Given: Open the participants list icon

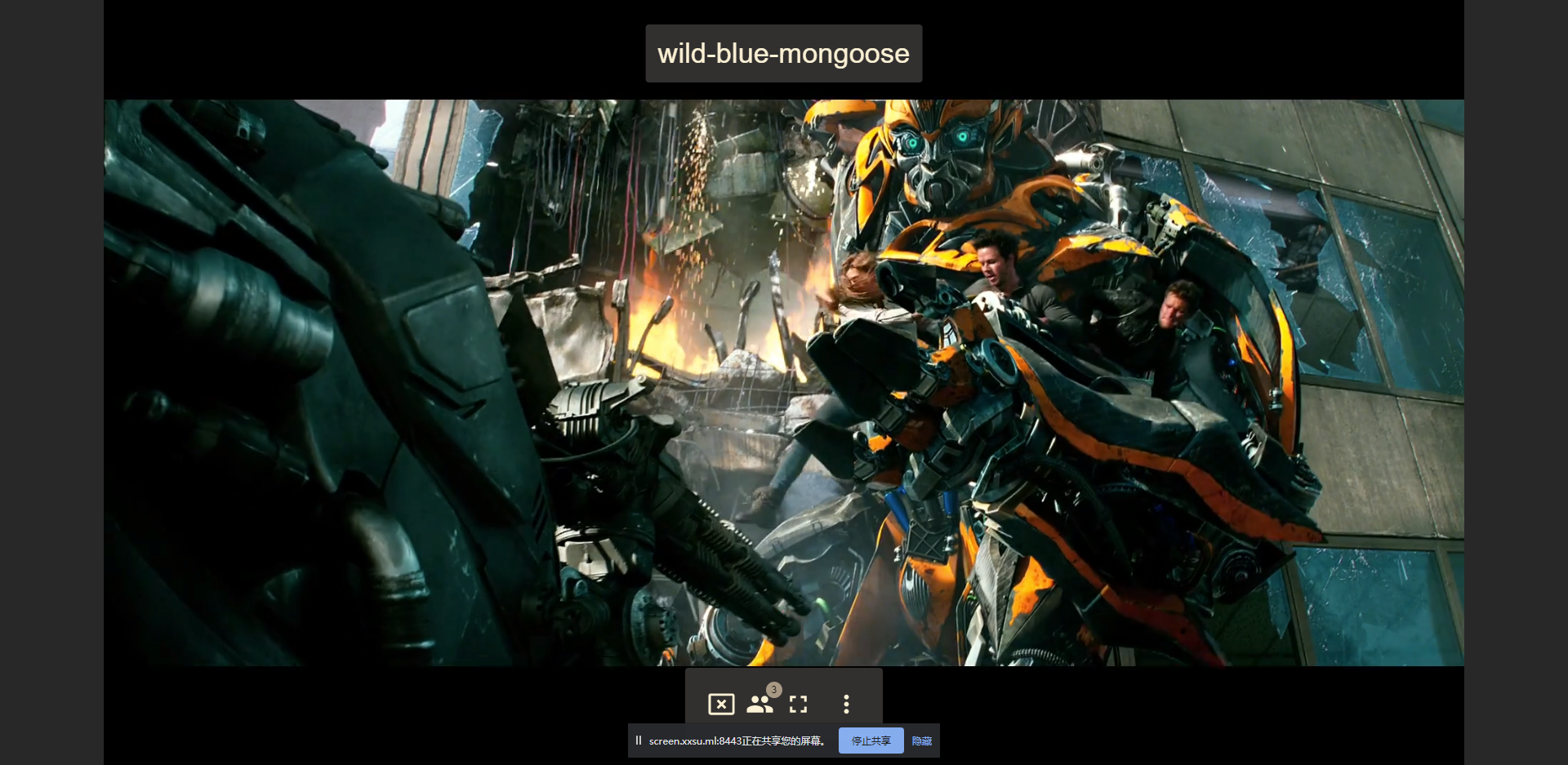Looking at the screenshot, I should tap(760, 704).
